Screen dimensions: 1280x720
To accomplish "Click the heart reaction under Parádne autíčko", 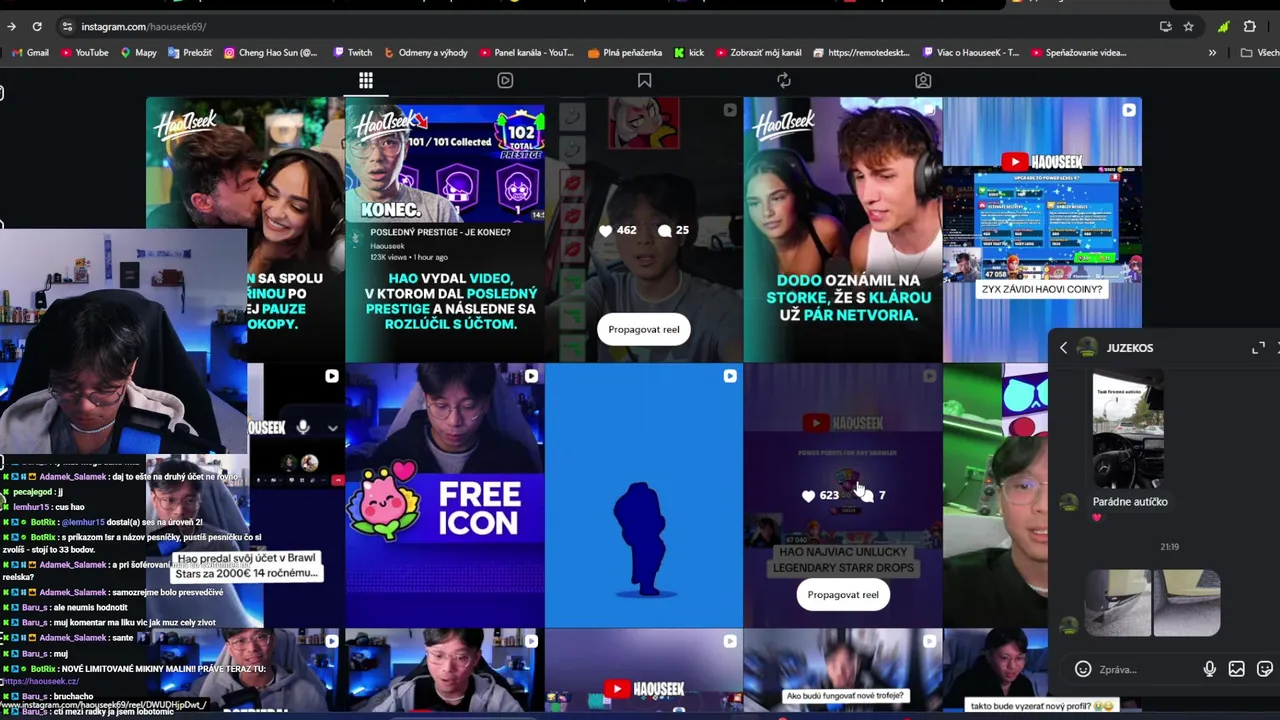I will pyautogui.click(x=1096, y=518).
